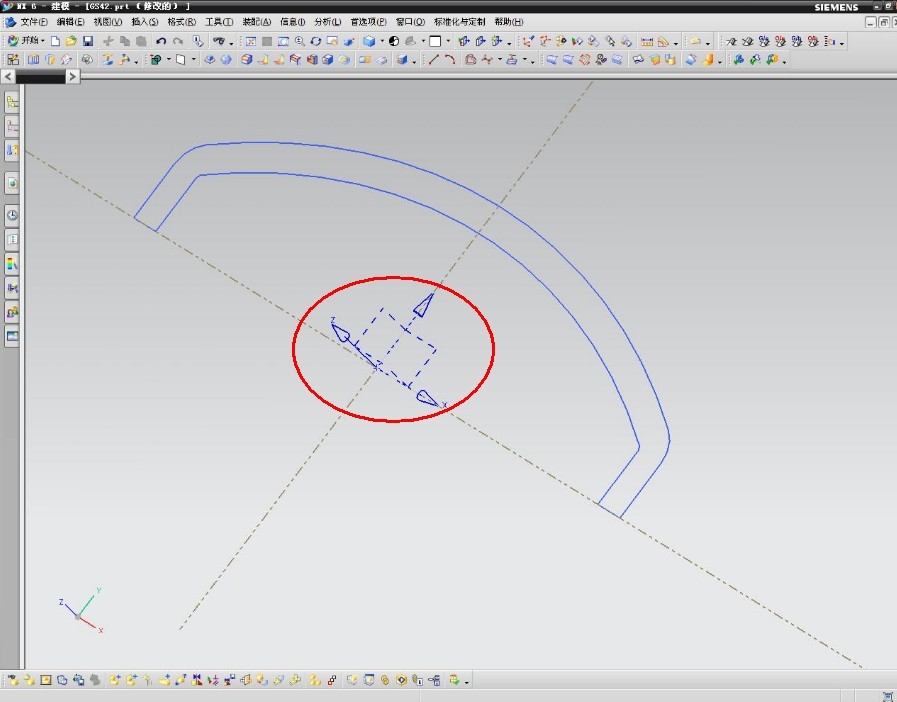Open the 窗口(O) menu

(x=410, y=22)
